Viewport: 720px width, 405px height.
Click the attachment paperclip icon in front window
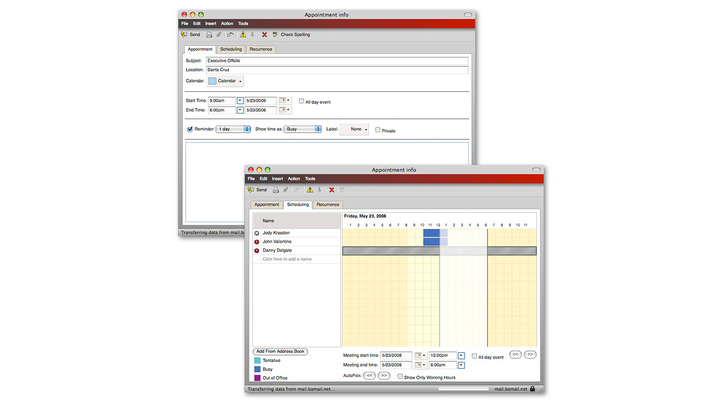click(x=285, y=189)
